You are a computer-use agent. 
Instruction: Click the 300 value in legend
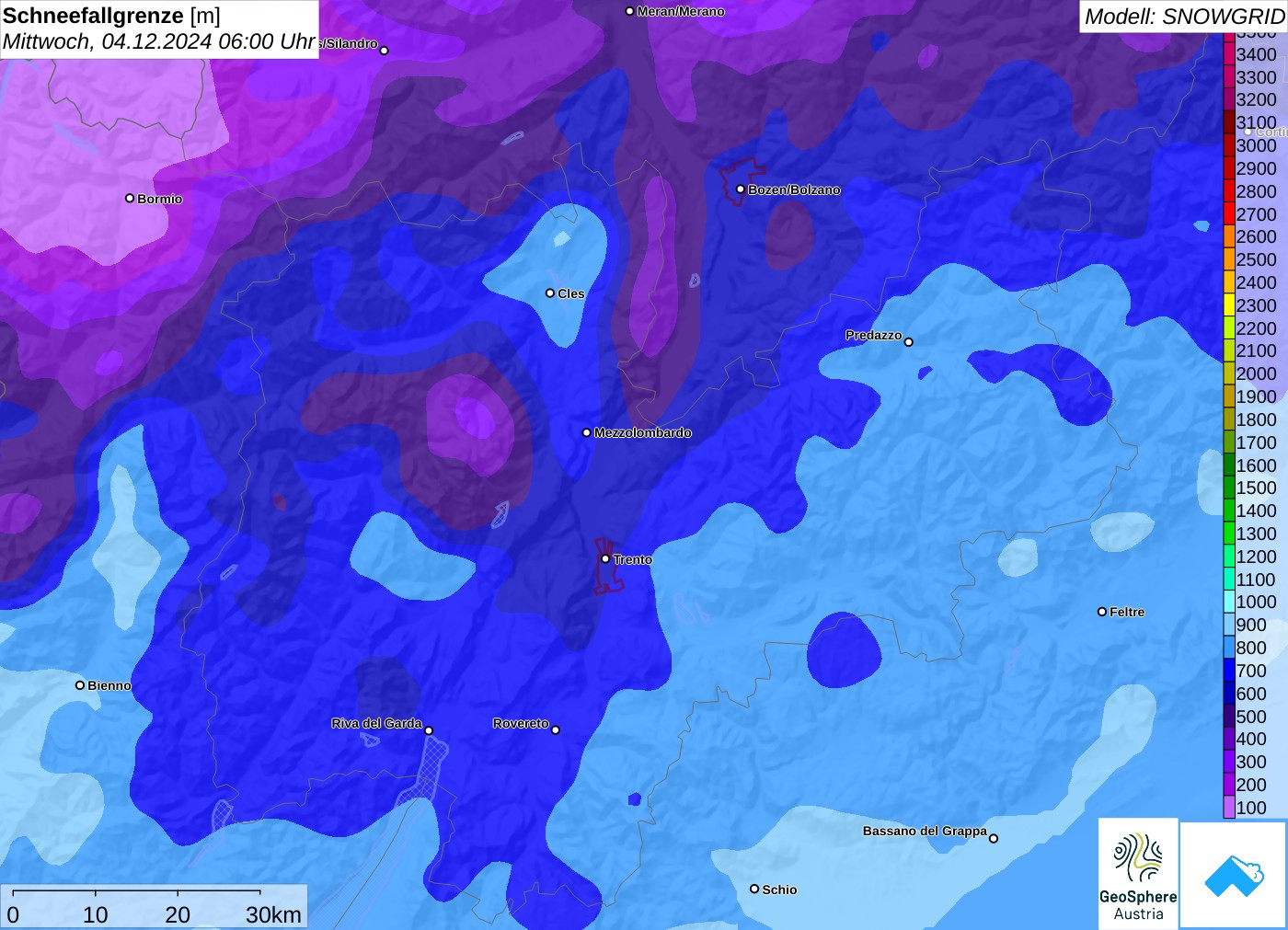[1251, 762]
